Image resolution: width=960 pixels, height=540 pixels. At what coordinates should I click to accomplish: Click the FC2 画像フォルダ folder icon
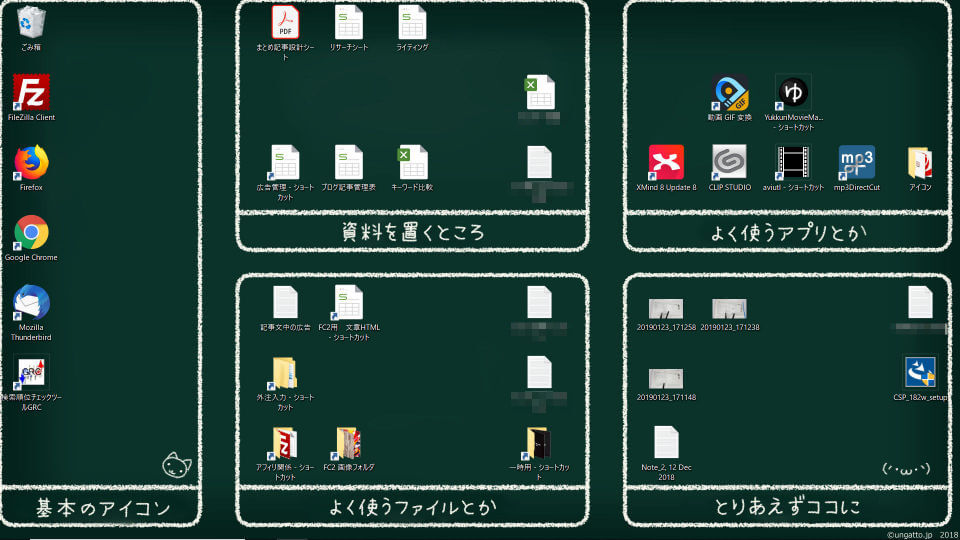(x=349, y=443)
